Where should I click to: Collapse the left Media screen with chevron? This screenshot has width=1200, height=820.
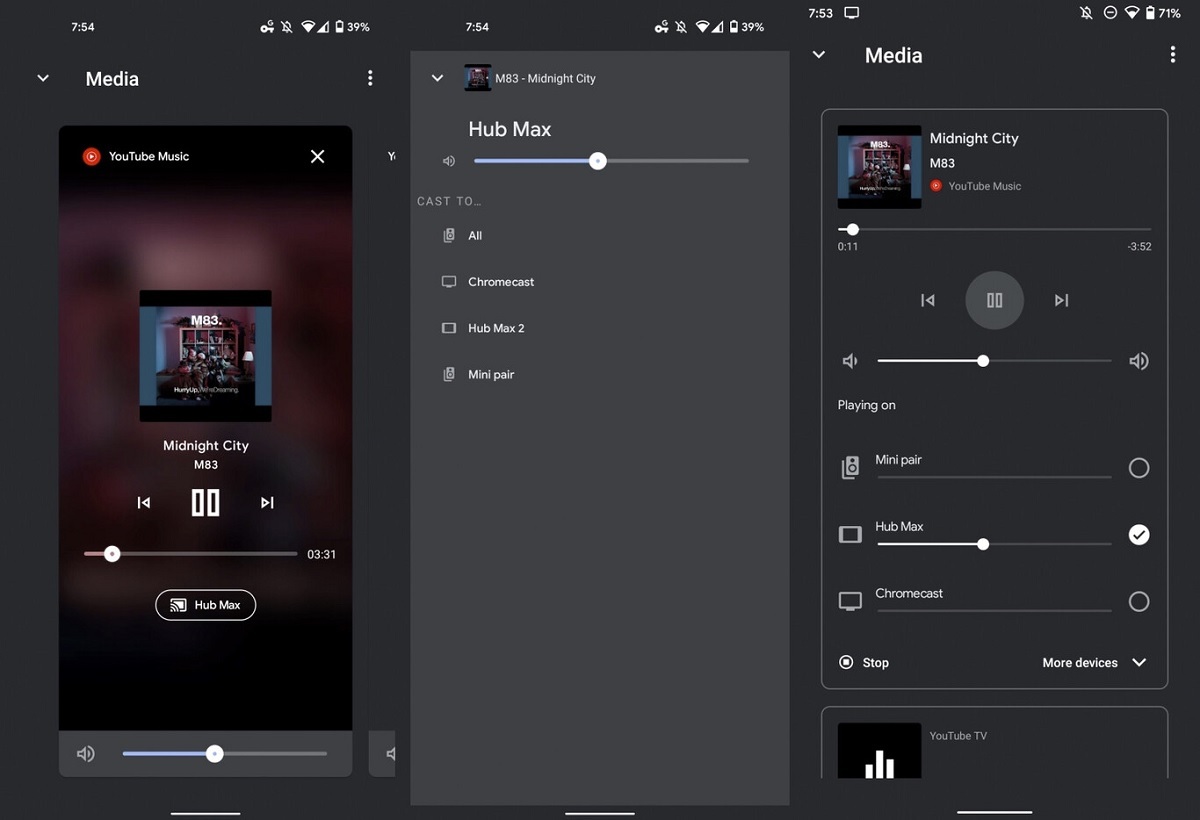pyautogui.click(x=43, y=78)
